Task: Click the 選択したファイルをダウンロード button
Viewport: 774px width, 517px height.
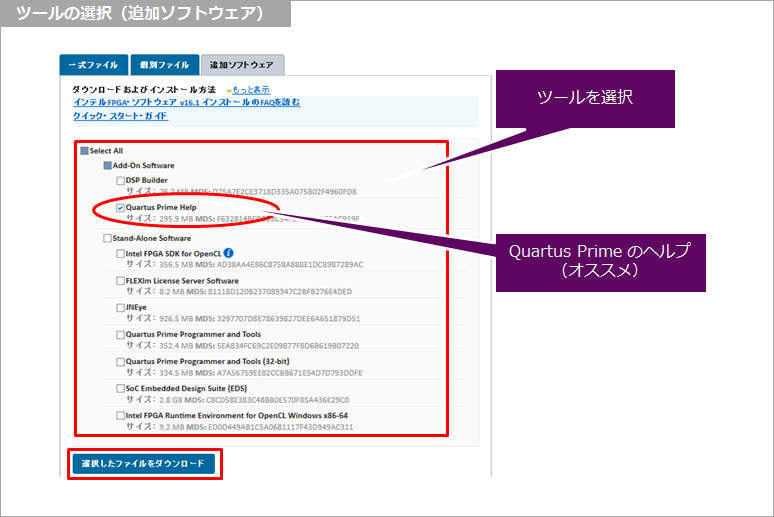Action: 144,464
